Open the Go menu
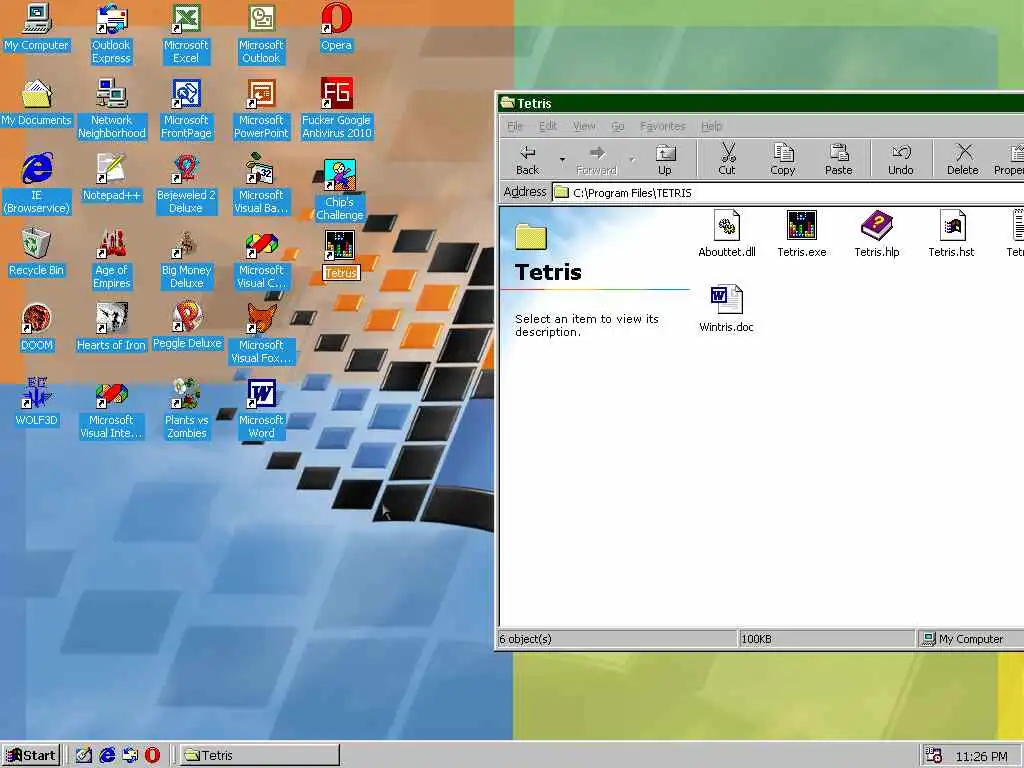1024x768 pixels. tap(618, 126)
